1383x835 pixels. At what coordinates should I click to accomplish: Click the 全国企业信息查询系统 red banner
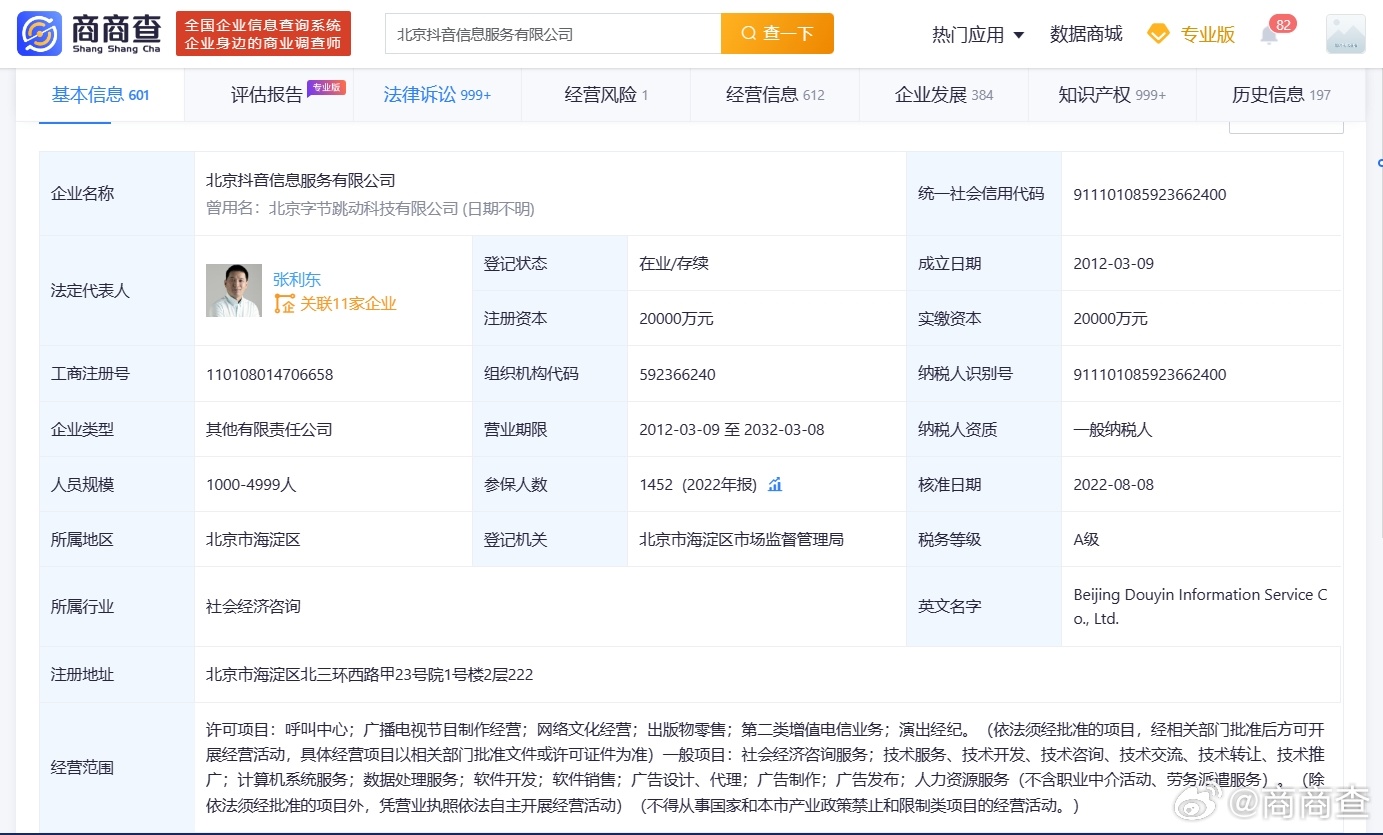pos(262,34)
